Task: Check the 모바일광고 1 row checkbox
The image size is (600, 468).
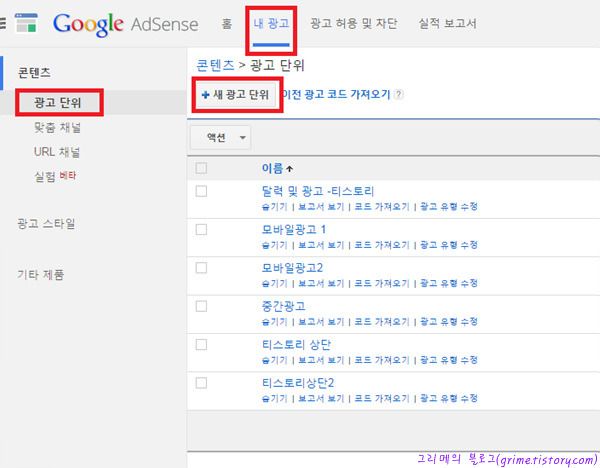Action: (201, 229)
